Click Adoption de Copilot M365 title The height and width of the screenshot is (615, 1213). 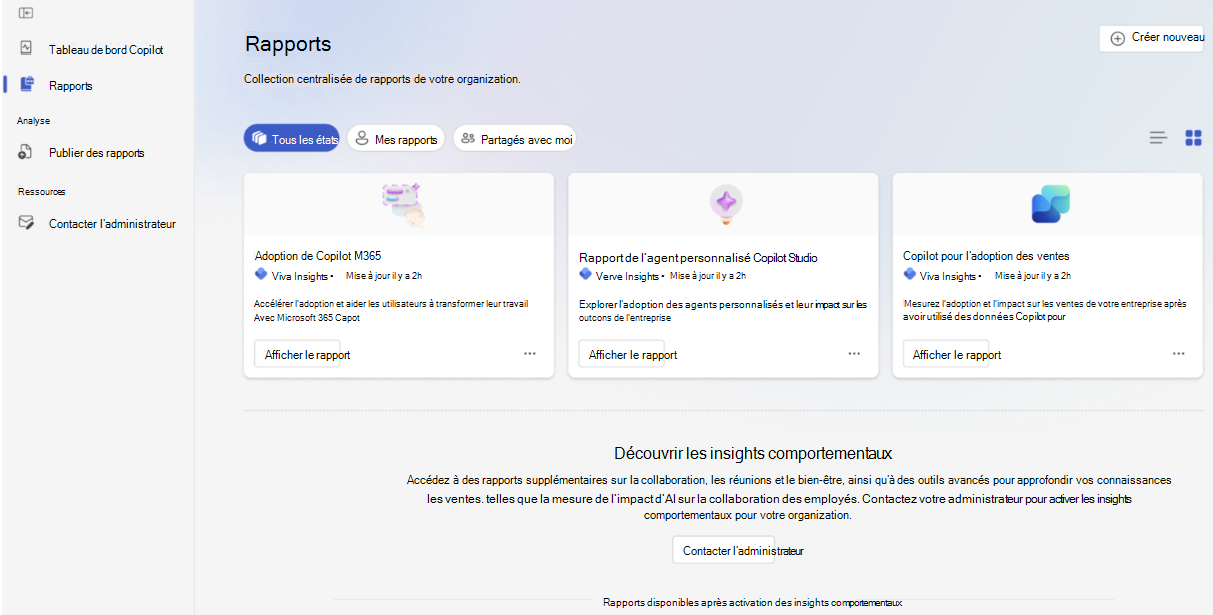click(318, 256)
